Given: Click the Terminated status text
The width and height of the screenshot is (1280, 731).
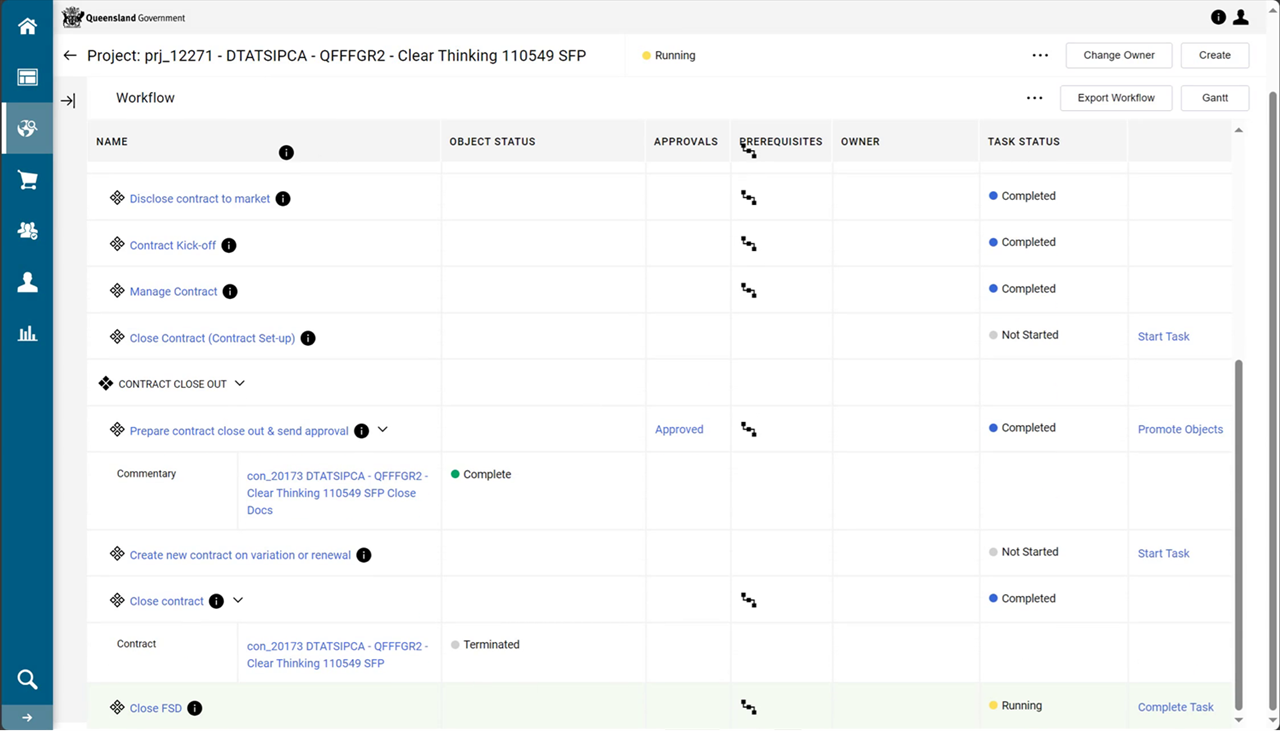Looking at the screenshot, I should (491, 645).
